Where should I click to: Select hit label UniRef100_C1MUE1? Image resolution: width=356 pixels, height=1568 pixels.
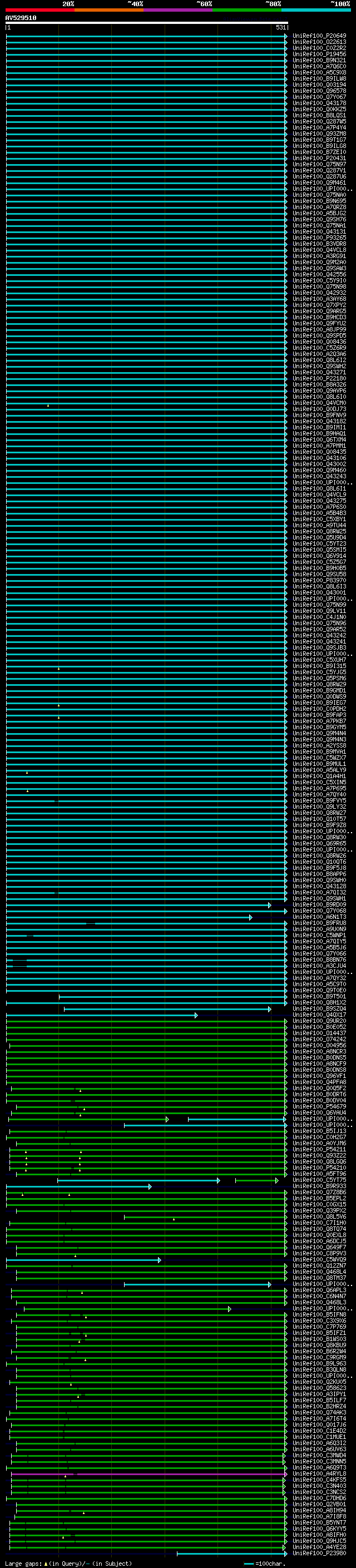(319, 1437)
